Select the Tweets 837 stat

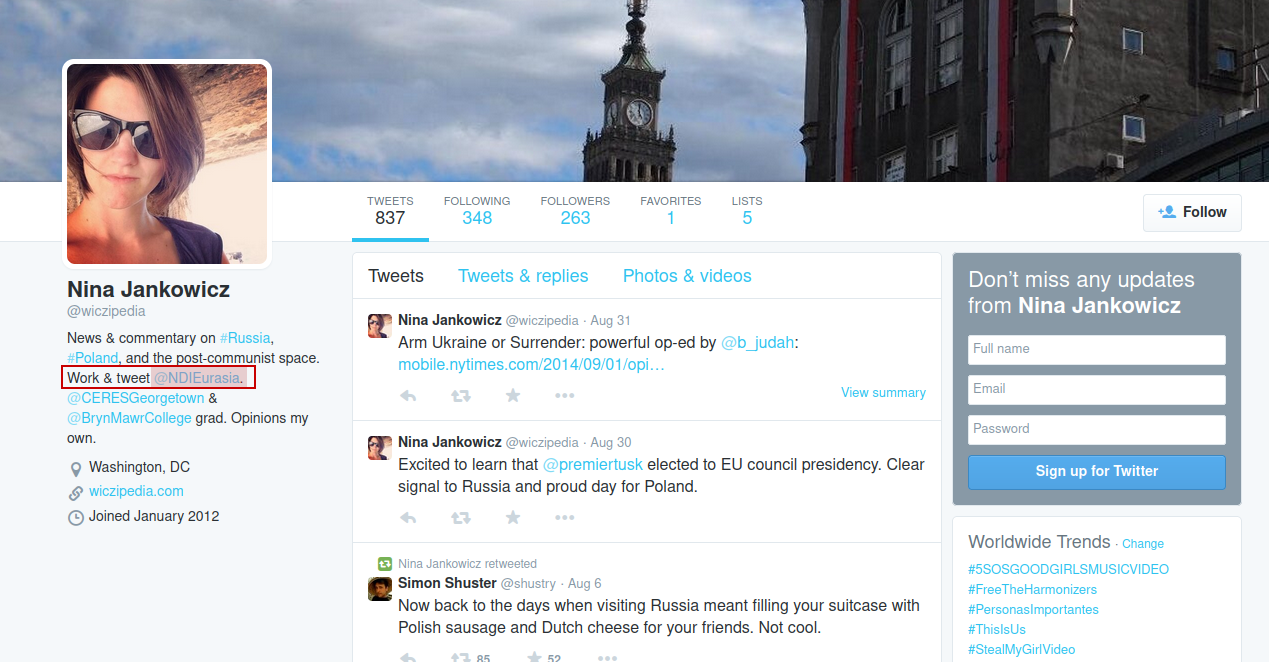coord(390,210)
